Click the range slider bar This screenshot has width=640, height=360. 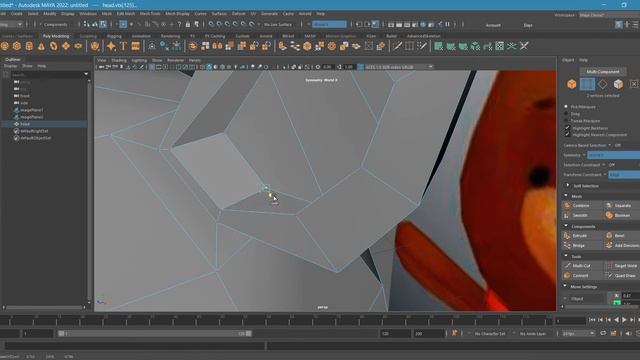click(x=155, y=333)
